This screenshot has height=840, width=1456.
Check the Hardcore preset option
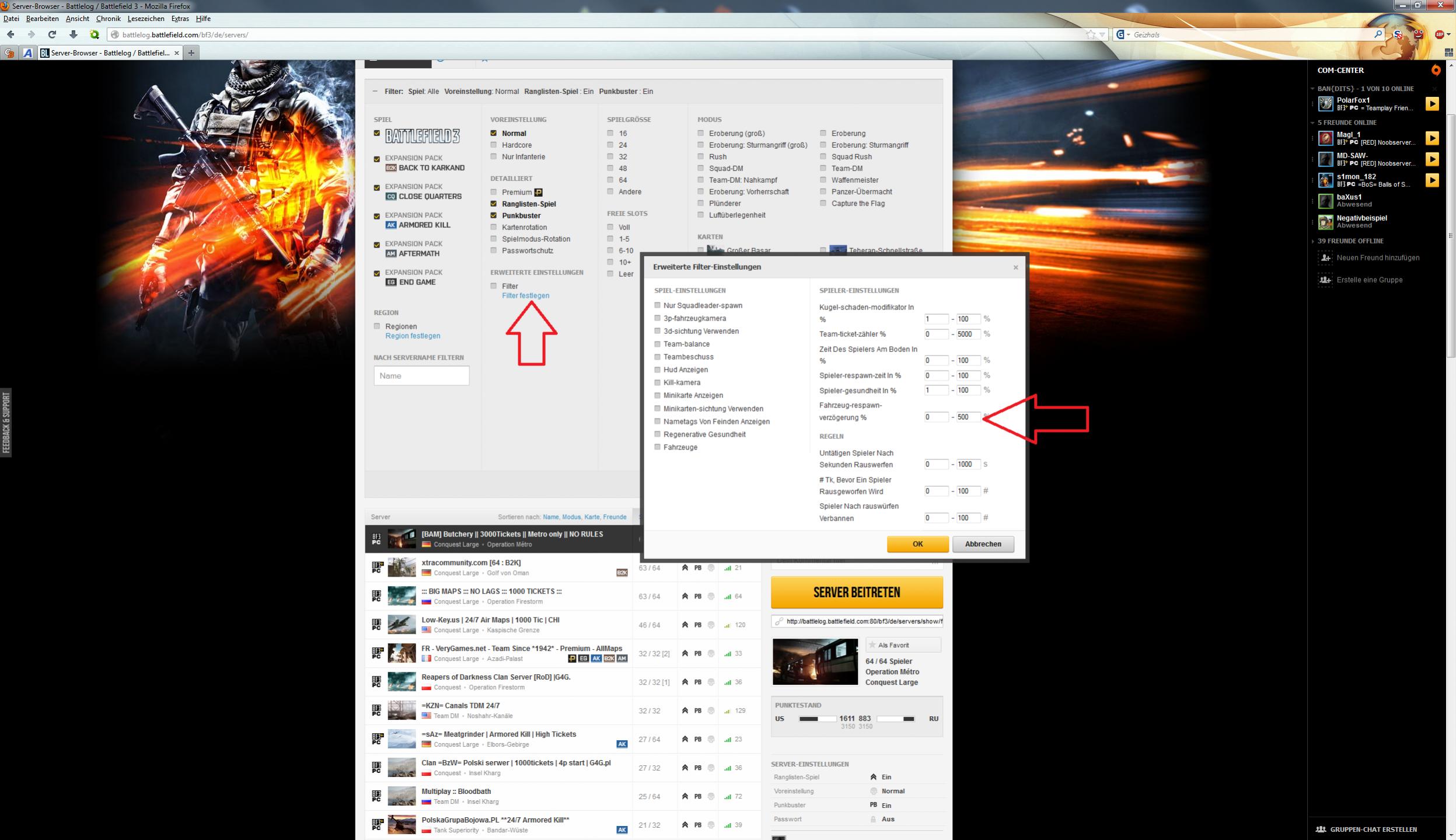click(494, 145)
